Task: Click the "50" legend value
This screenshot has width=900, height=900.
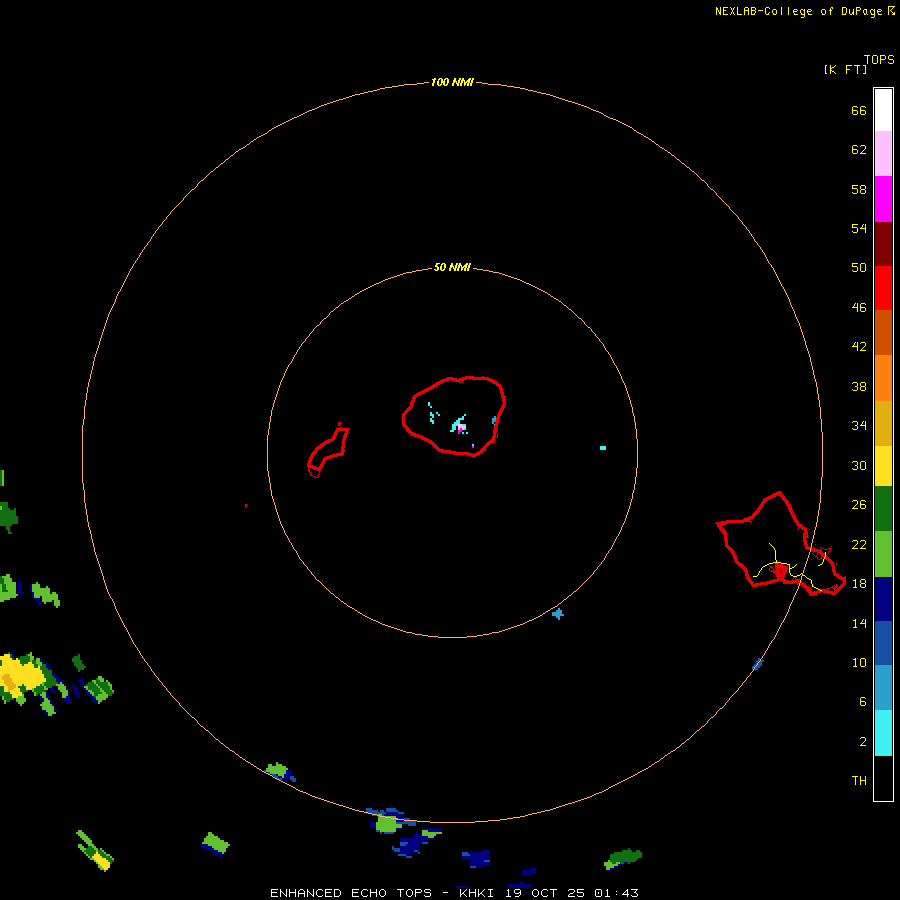Action: (859, 267)
